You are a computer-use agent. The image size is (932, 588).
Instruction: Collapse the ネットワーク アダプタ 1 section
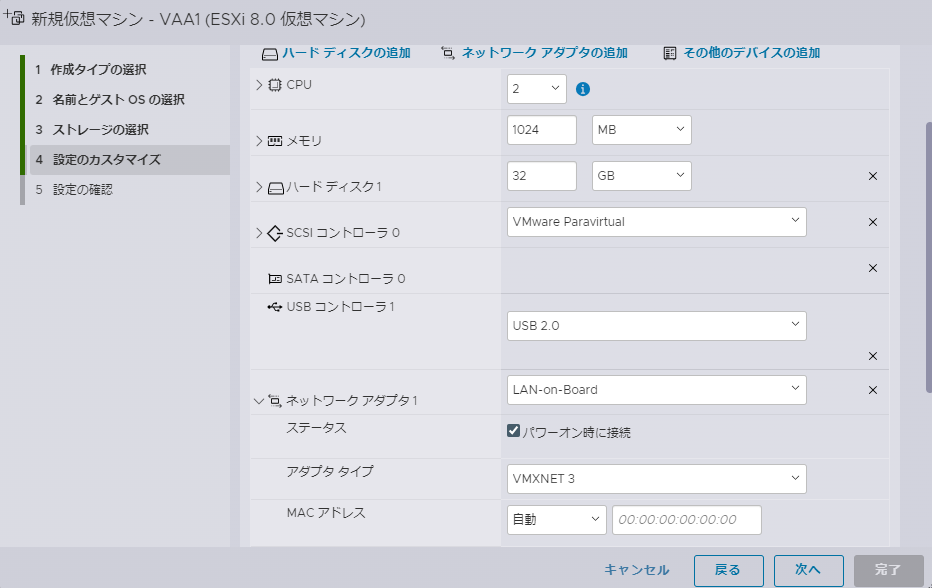pyautogui.click(x=260, y=401)
